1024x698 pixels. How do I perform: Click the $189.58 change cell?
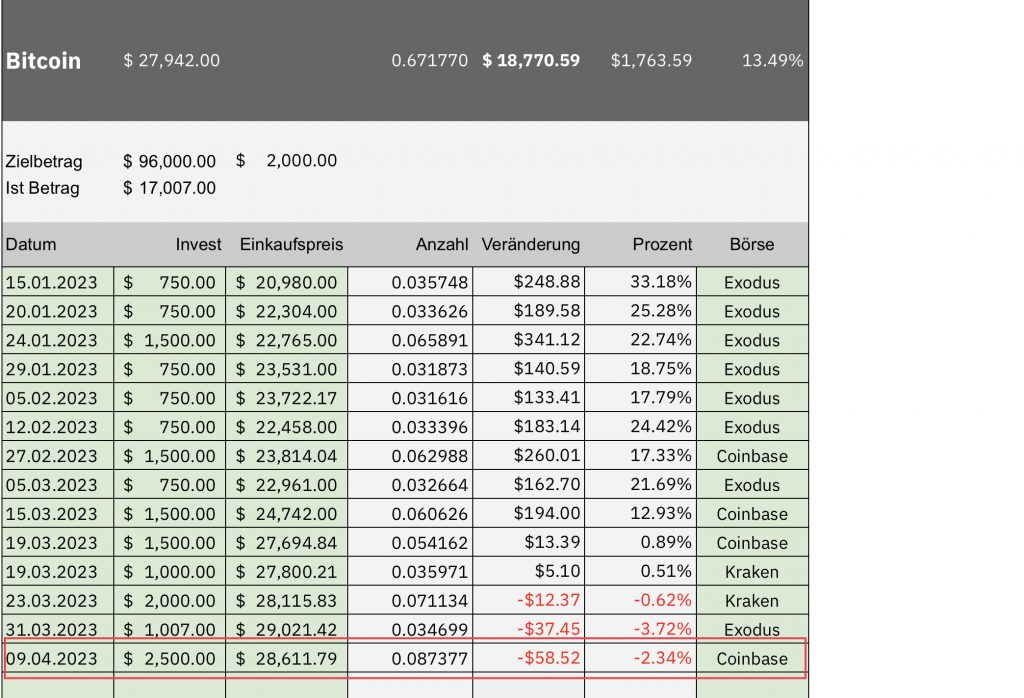[528, 311]
